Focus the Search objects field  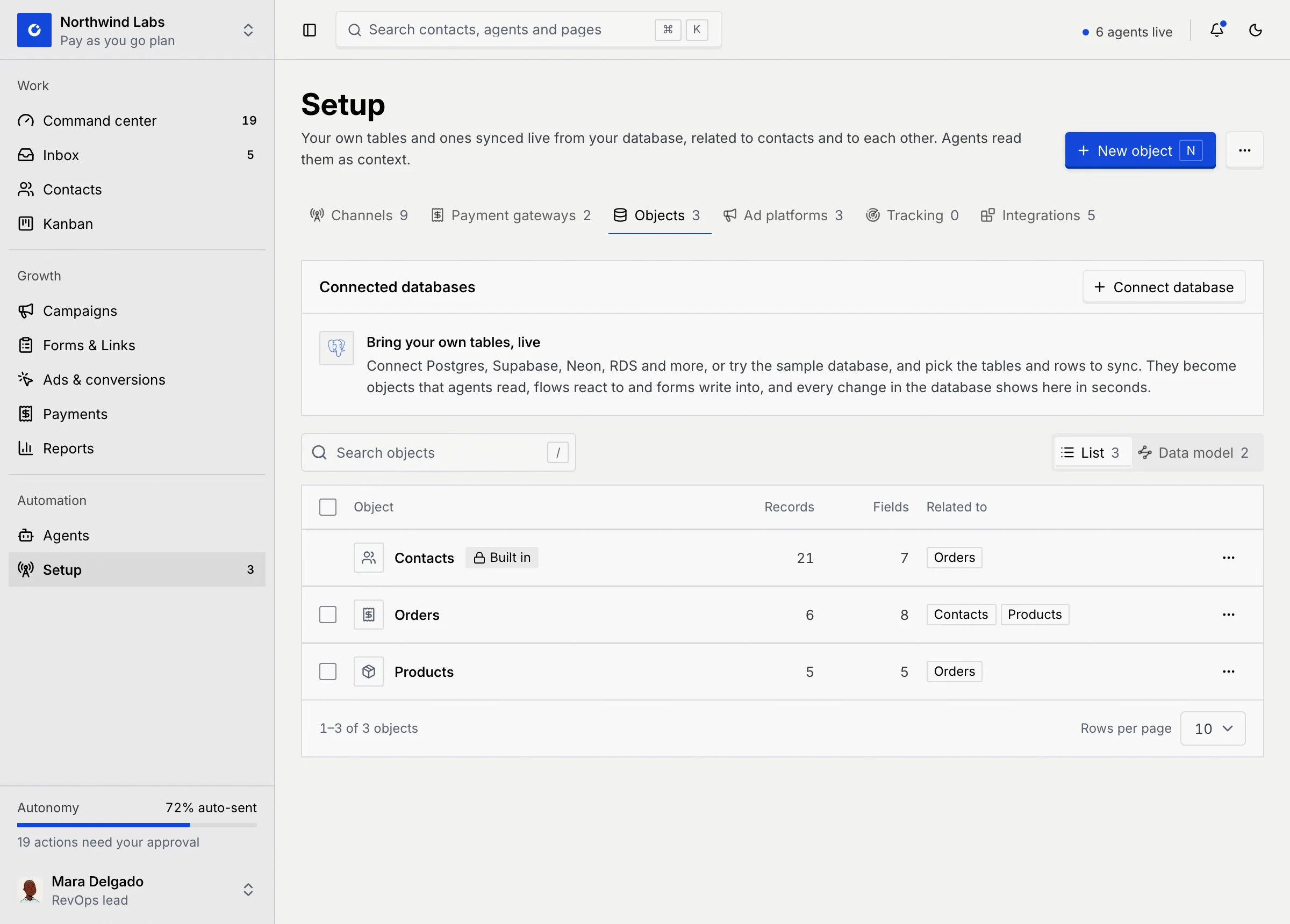point(439,453)
